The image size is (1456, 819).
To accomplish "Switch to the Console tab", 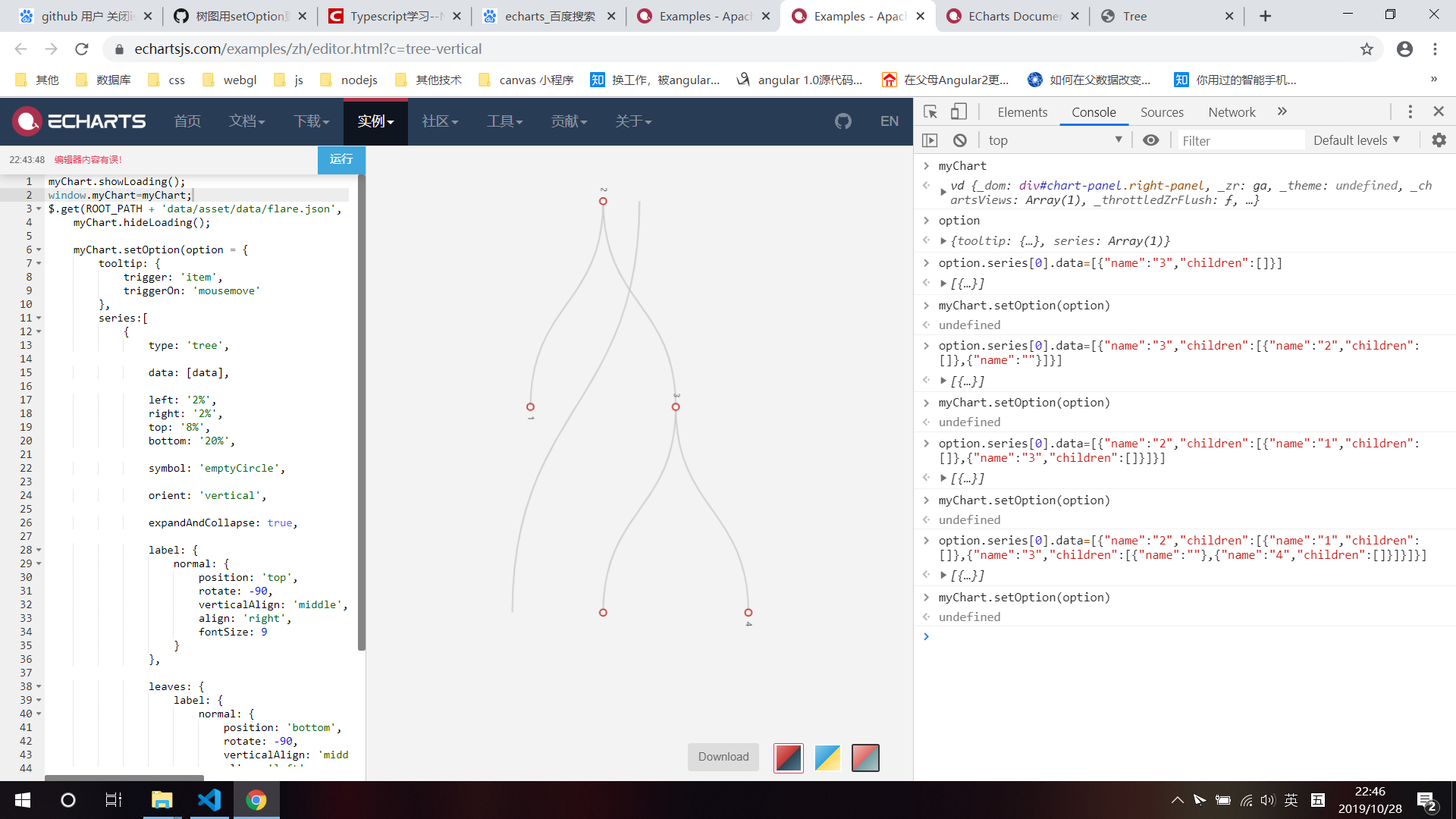I will (1094, 112).
